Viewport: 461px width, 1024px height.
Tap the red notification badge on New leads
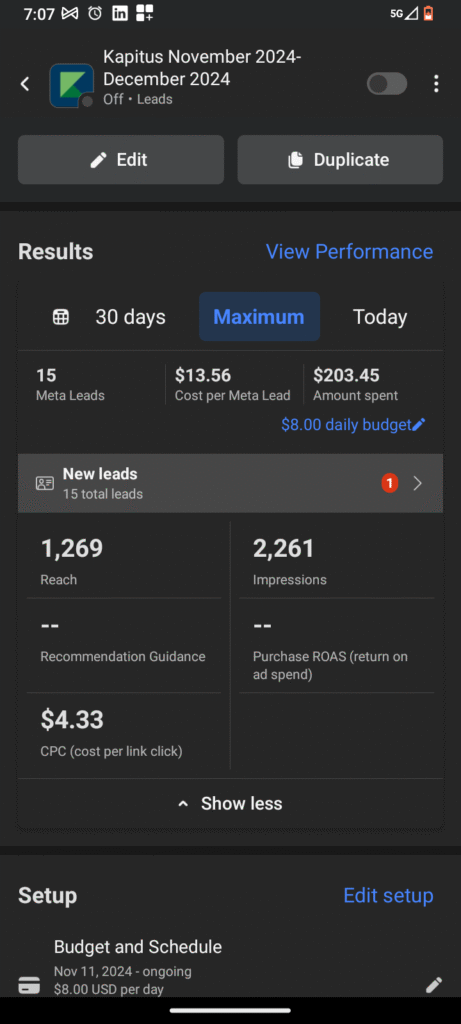390,483
